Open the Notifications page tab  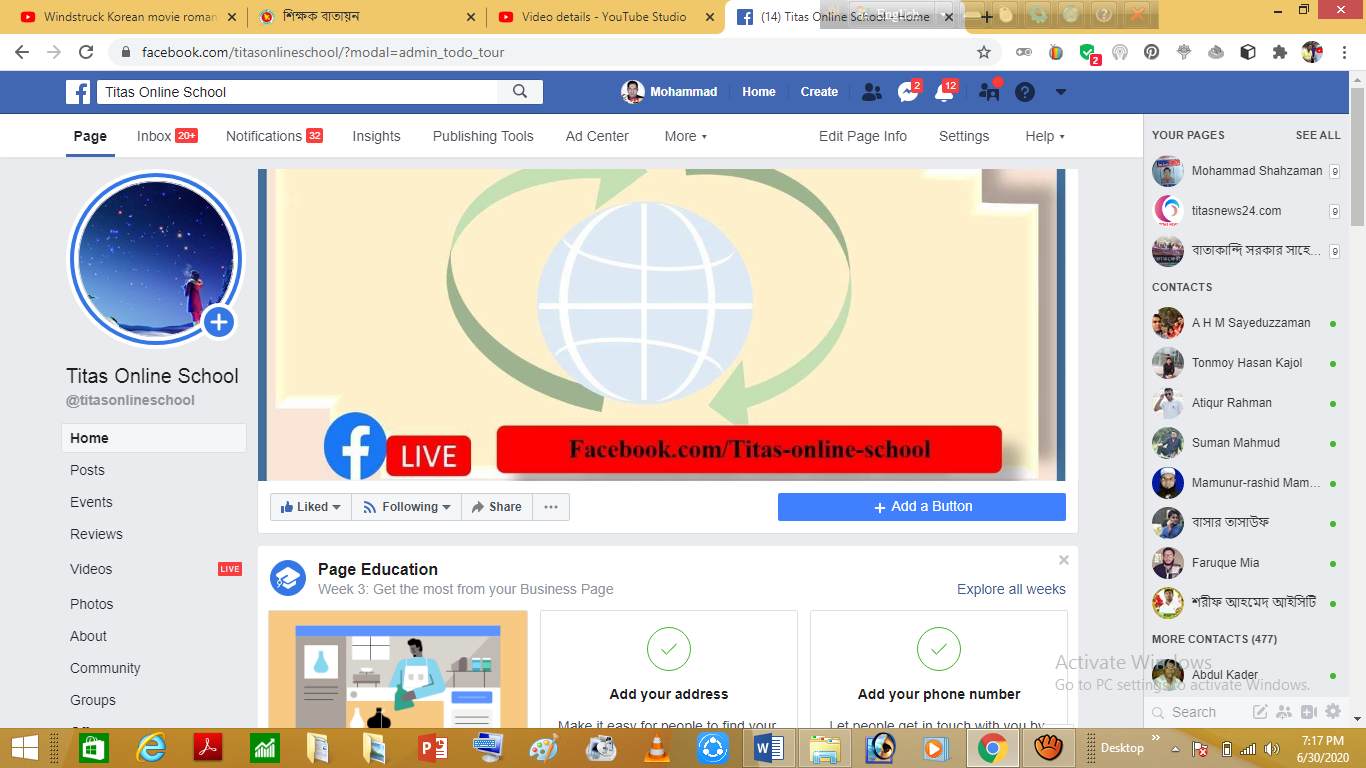pos(274,136)
